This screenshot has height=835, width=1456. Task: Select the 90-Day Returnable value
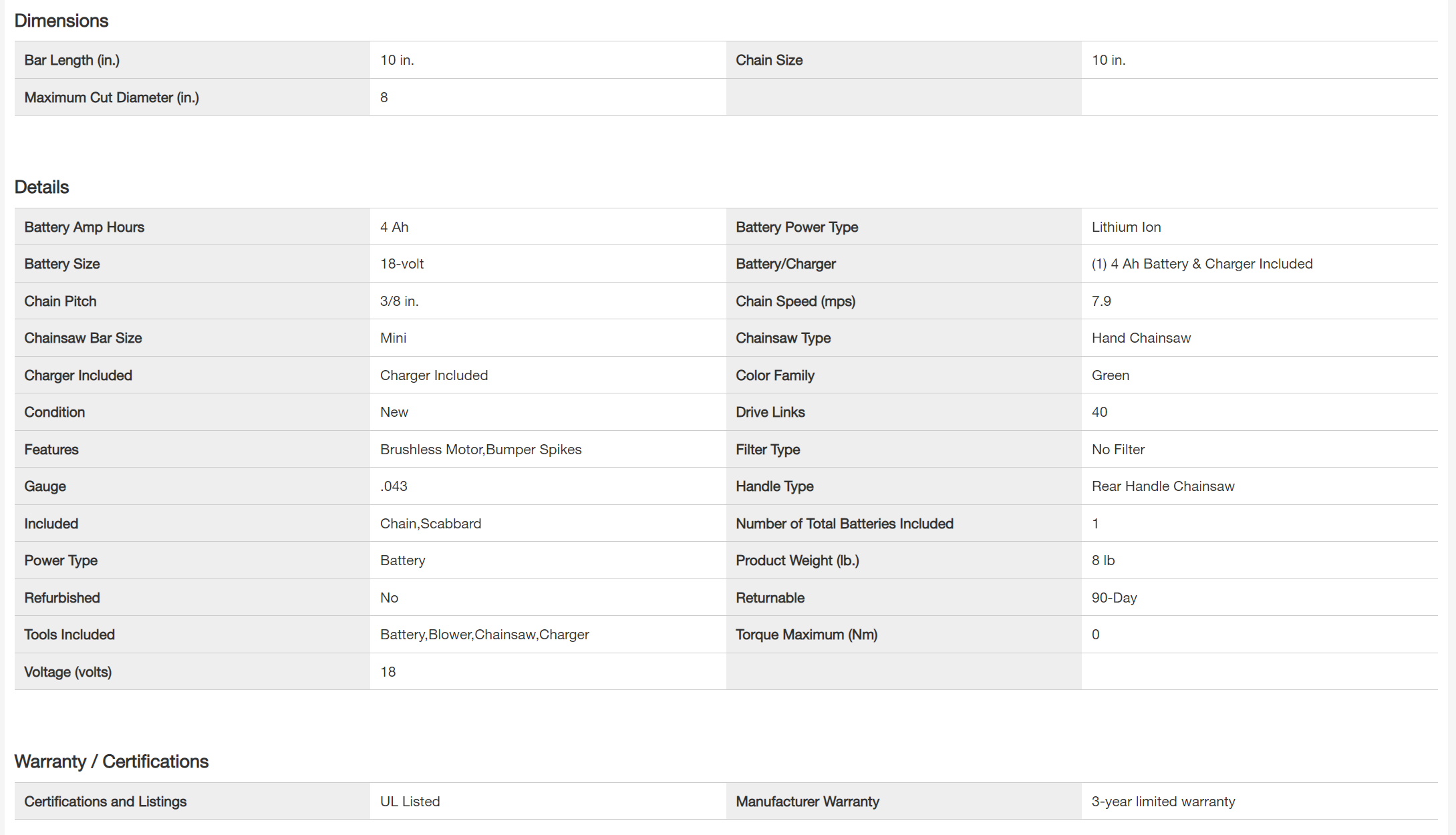pos(1114,598)
